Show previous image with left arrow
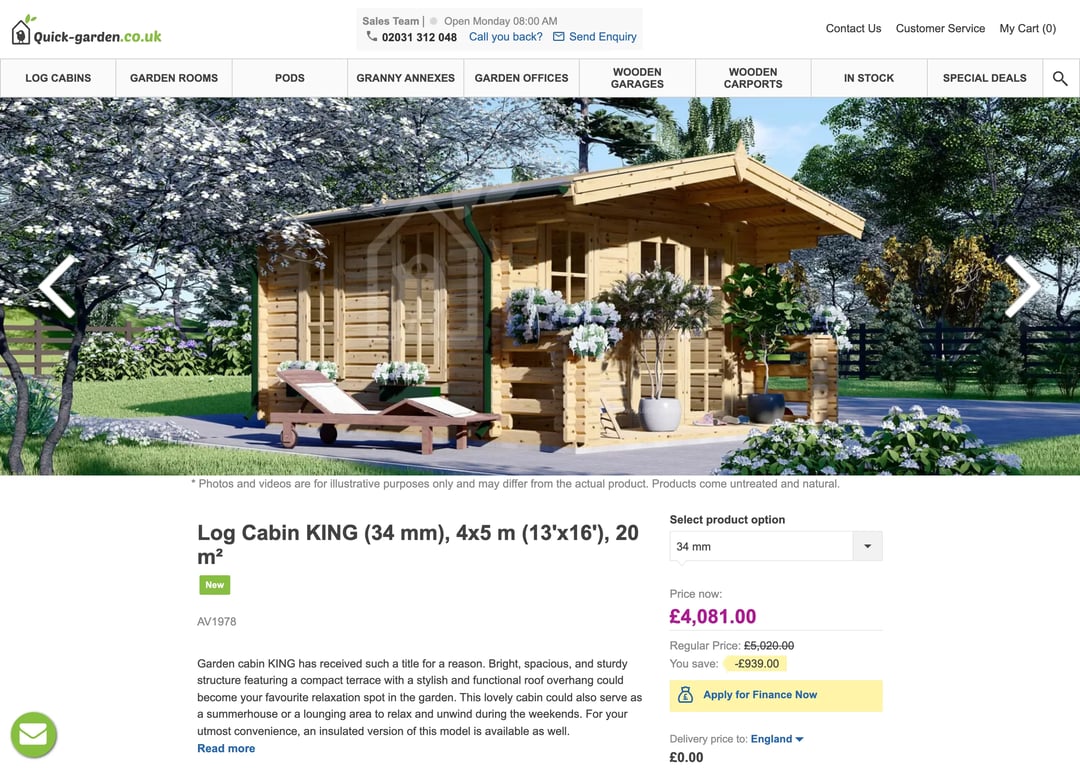The width and height of the screenshot is (1080, 768). [58, 287]
